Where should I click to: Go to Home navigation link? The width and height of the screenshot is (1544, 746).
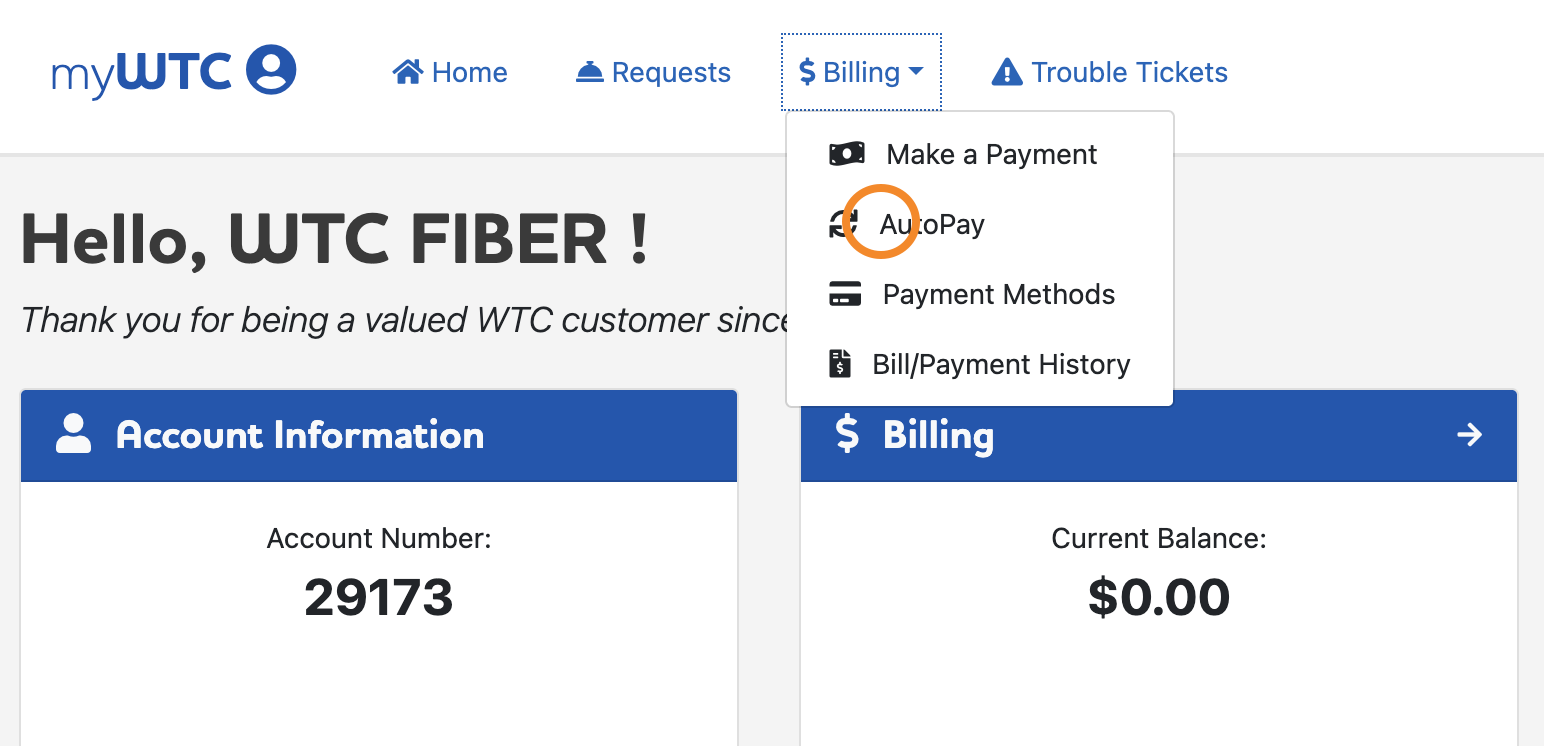pyautogui.click(x=469, y=72)
